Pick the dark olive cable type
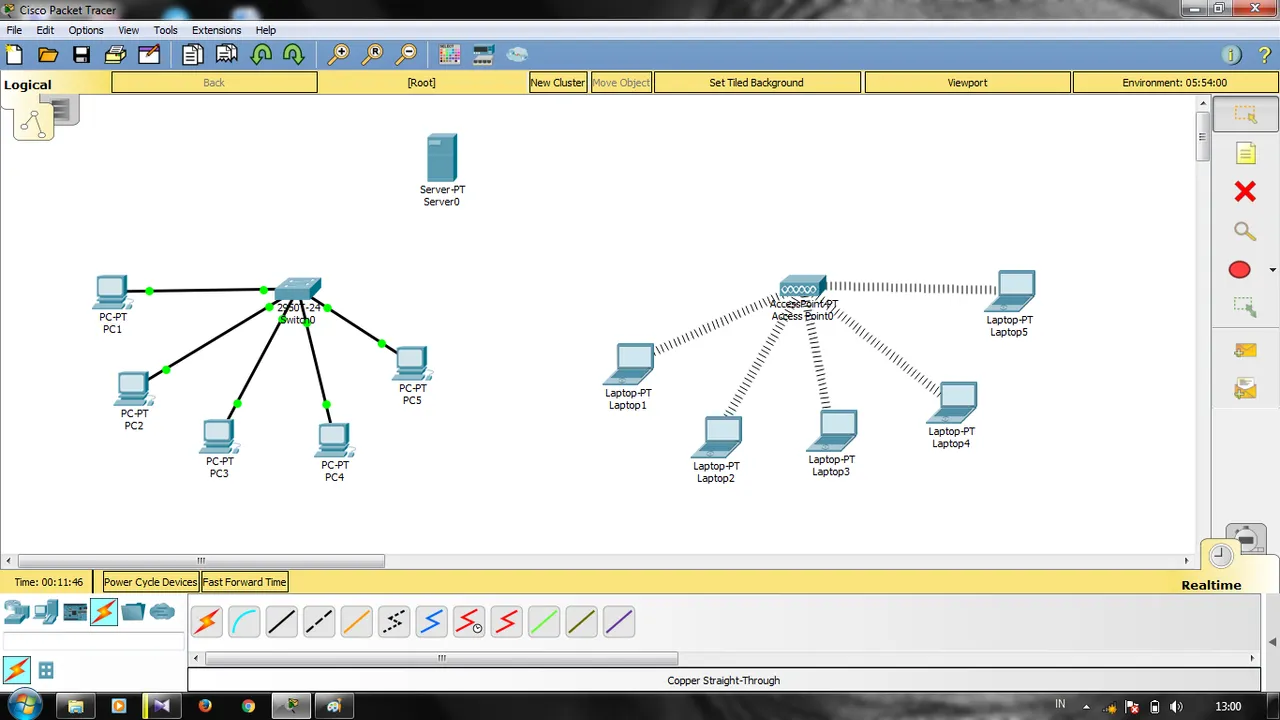 pos(582,622)
